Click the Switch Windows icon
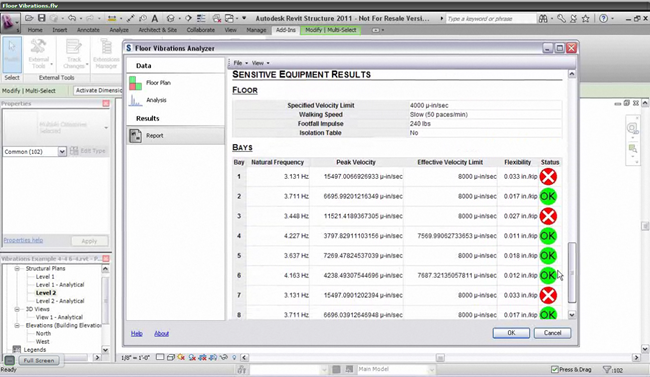Screen dimensions: 650x377 tap(229, 18)
